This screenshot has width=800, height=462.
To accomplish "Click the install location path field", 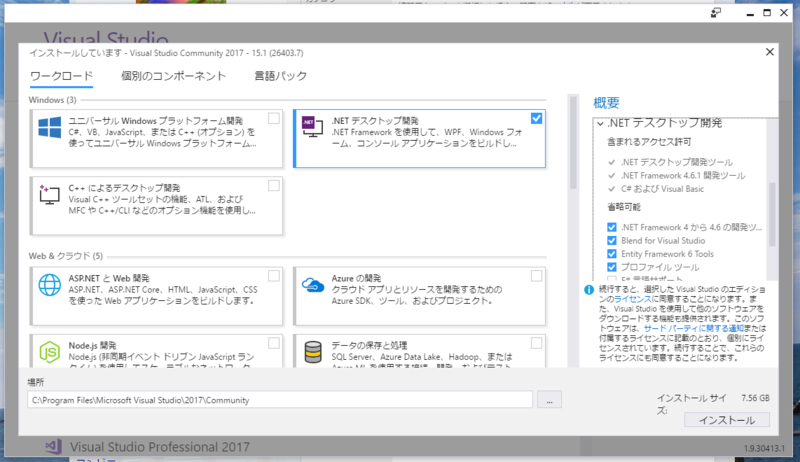I will click(x=280, y=400).
